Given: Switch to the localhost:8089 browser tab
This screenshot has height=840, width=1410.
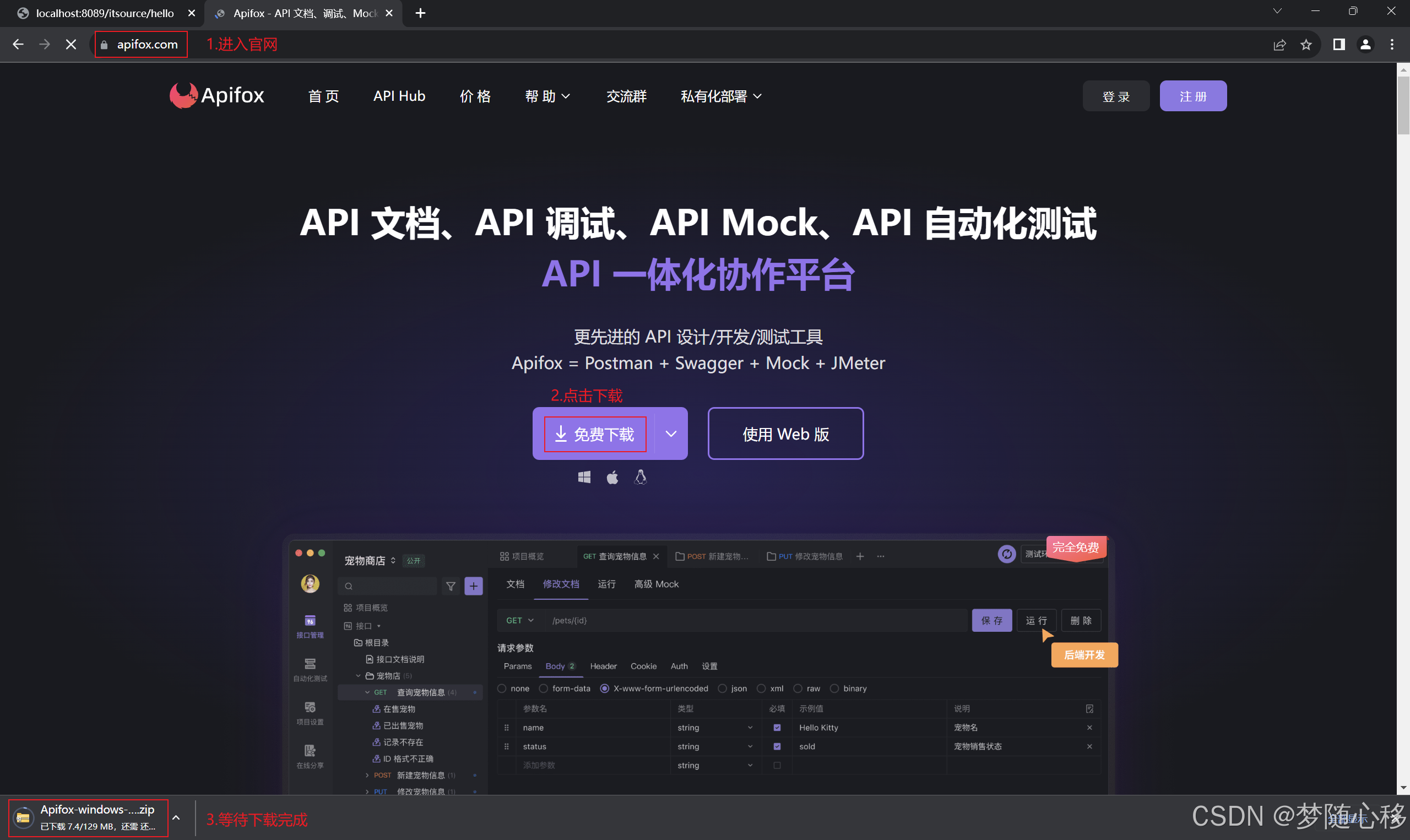Looking at the screenshot, I should [x=105, y=13].
